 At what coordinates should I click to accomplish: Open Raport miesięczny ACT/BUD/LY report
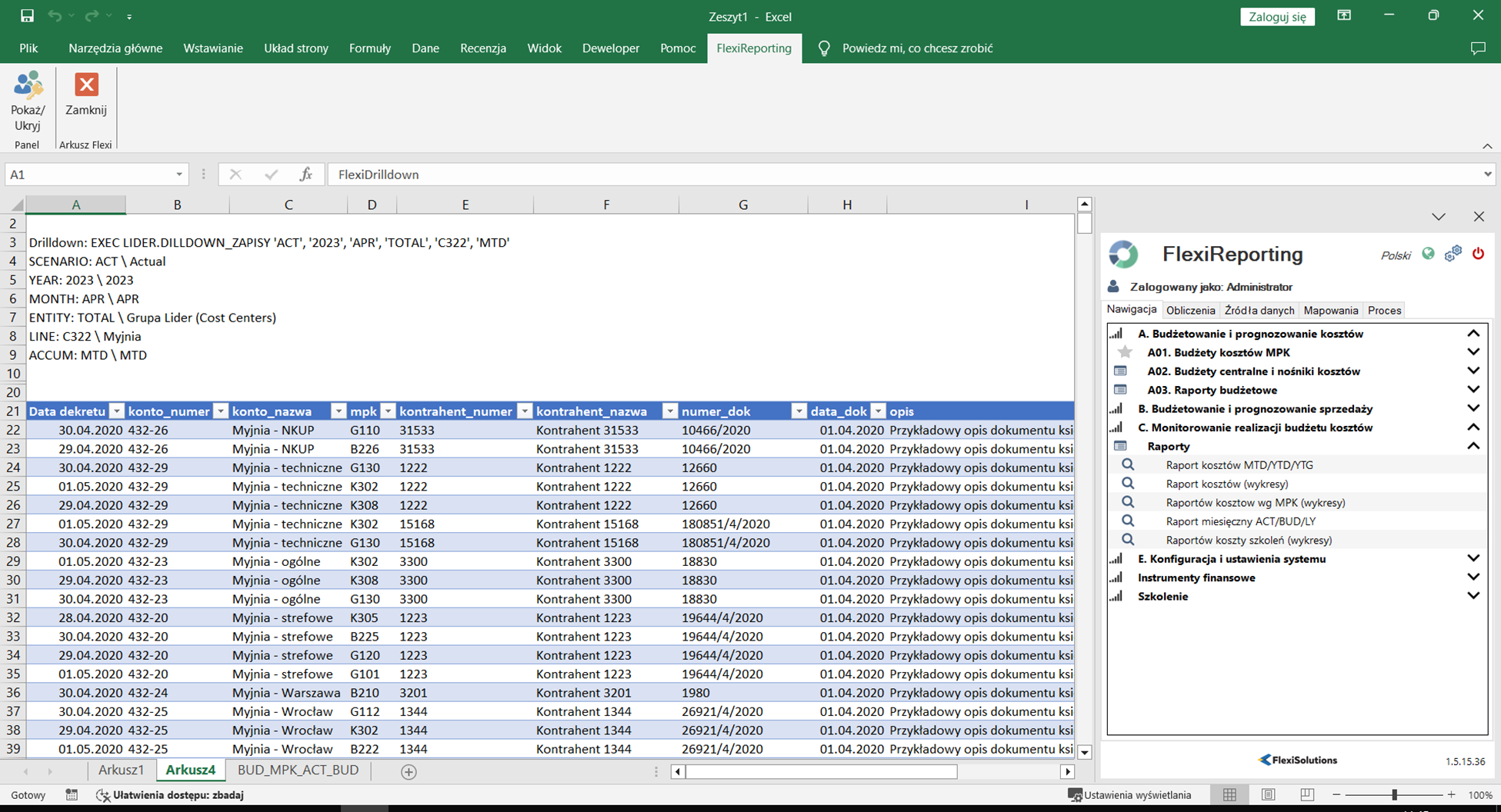[1229, 521]
